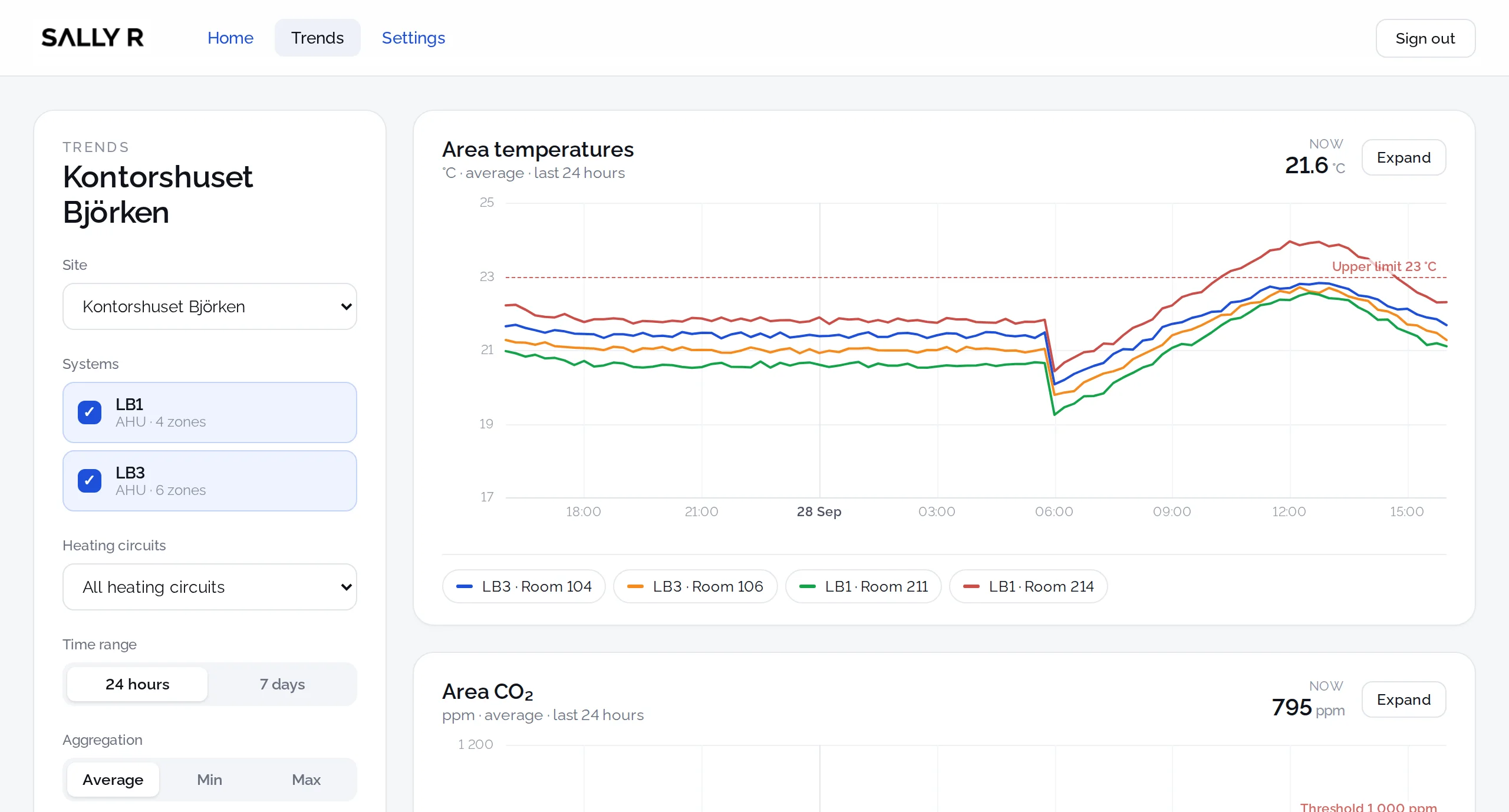Click the red swatch for Room 214
1509x812 pixels.
pyautogui.click(x=971, y=586)
